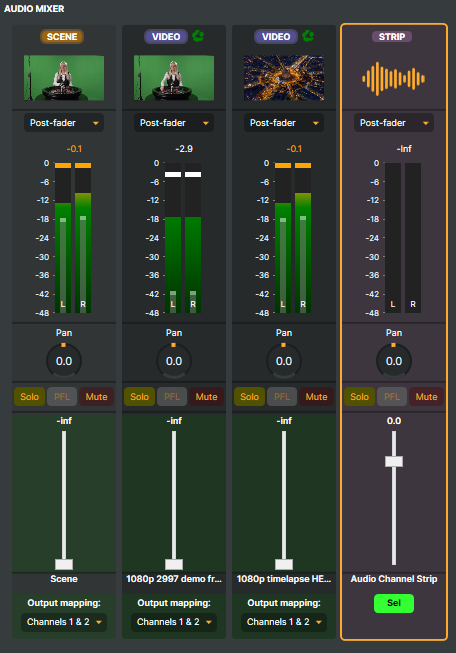Click VIDEO badge on 1080p timelapse strip
This screenshot has height=653, width=456.
tap(276, 37)
